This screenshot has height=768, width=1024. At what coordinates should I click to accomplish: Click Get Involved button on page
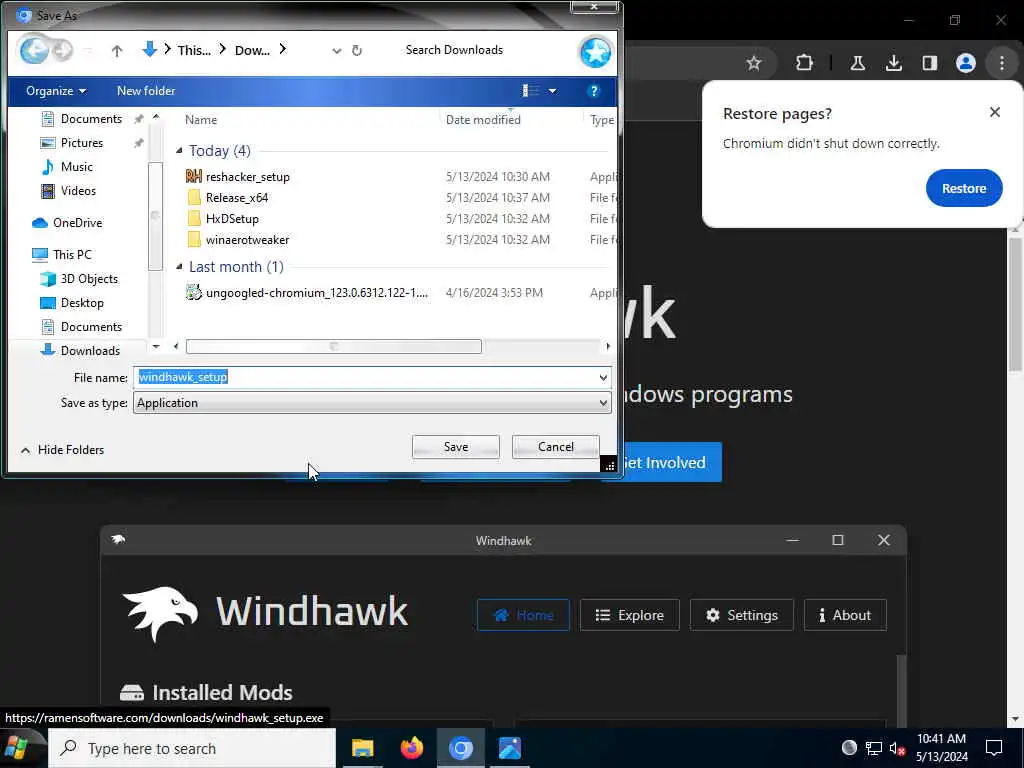(672, 462)
